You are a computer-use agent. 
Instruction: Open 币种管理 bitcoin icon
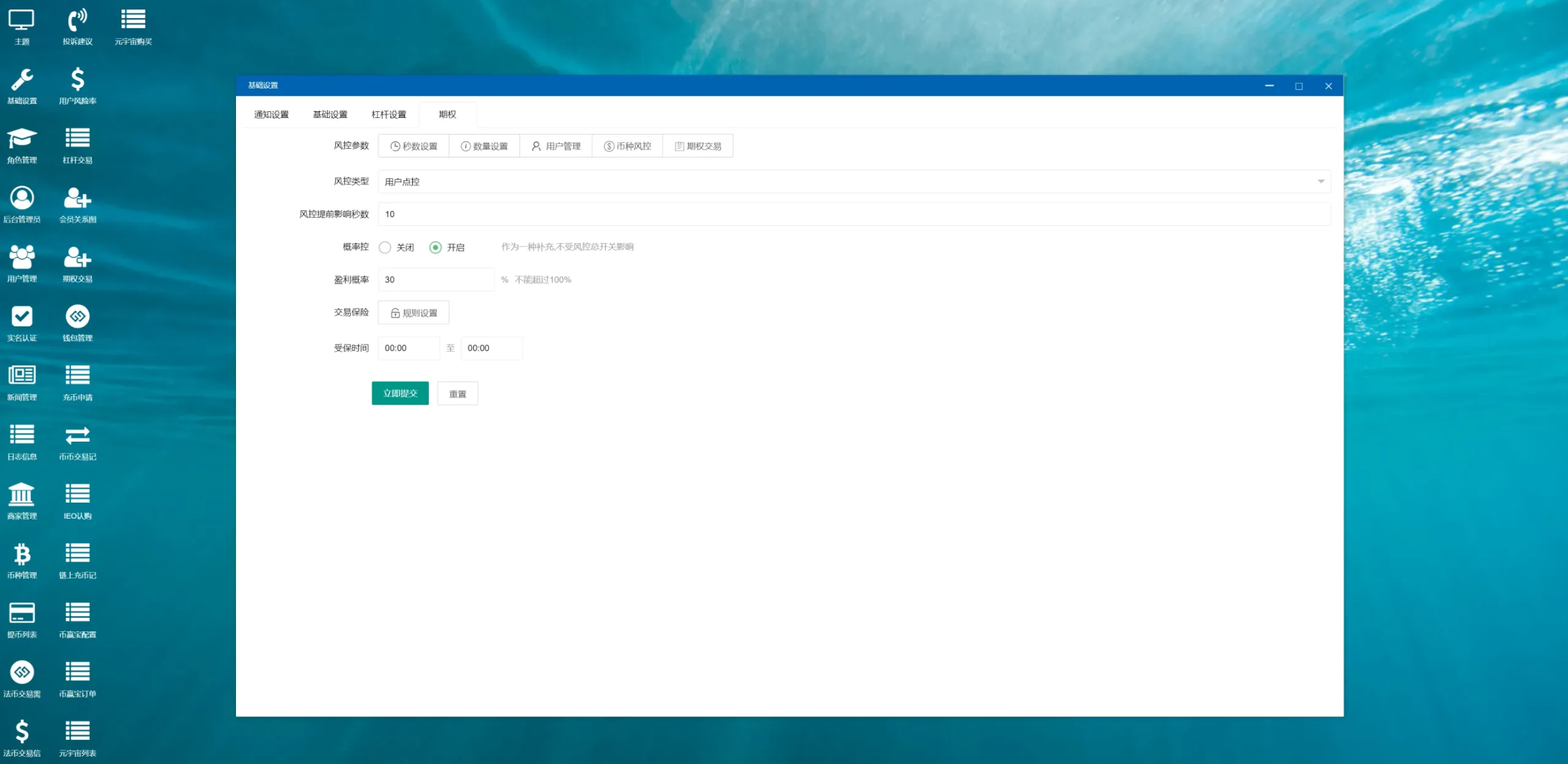[x=21, y=560]
